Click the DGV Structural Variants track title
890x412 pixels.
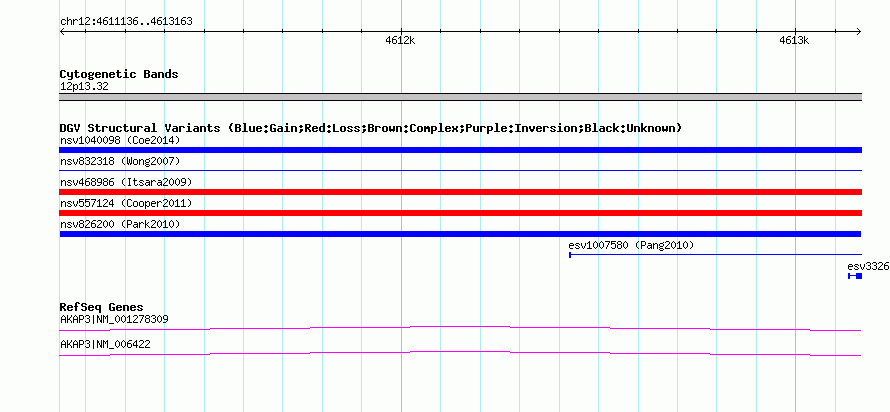[371, 128]
